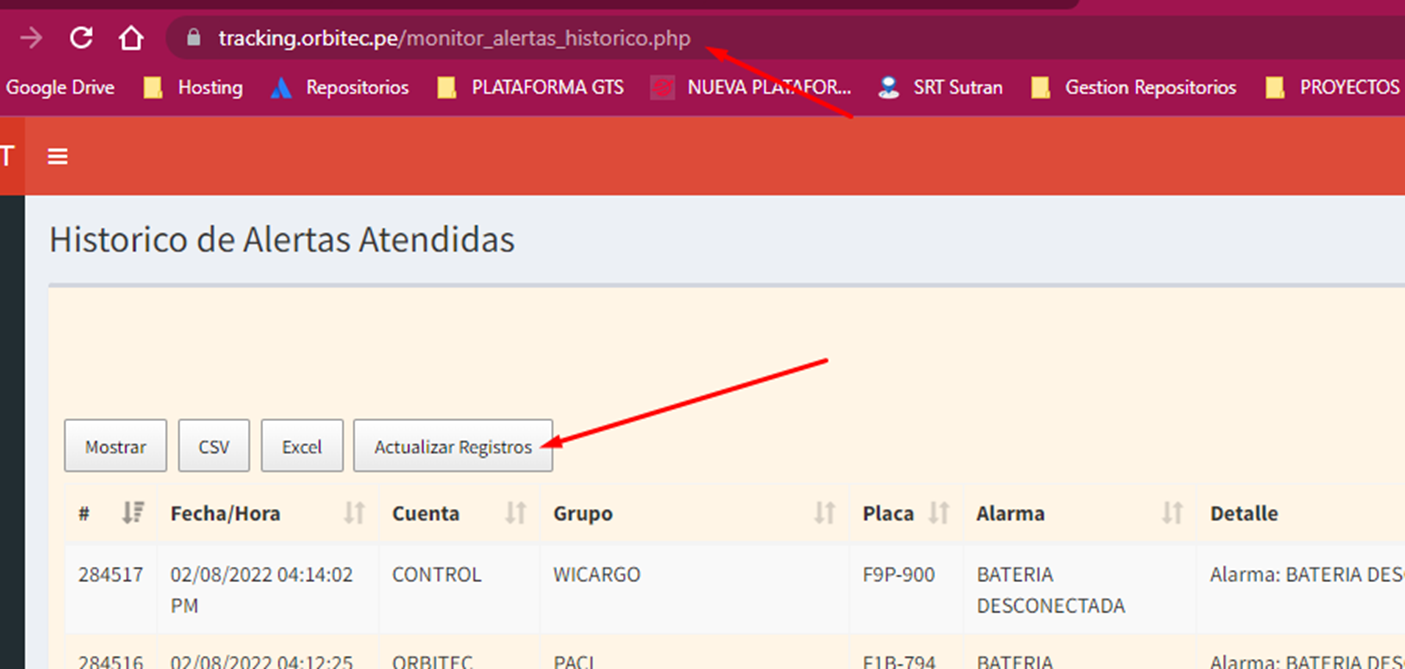This screenshot has width=1405, height=669.
Task: Click the CSV export button
Action: (x=214, y=446)
